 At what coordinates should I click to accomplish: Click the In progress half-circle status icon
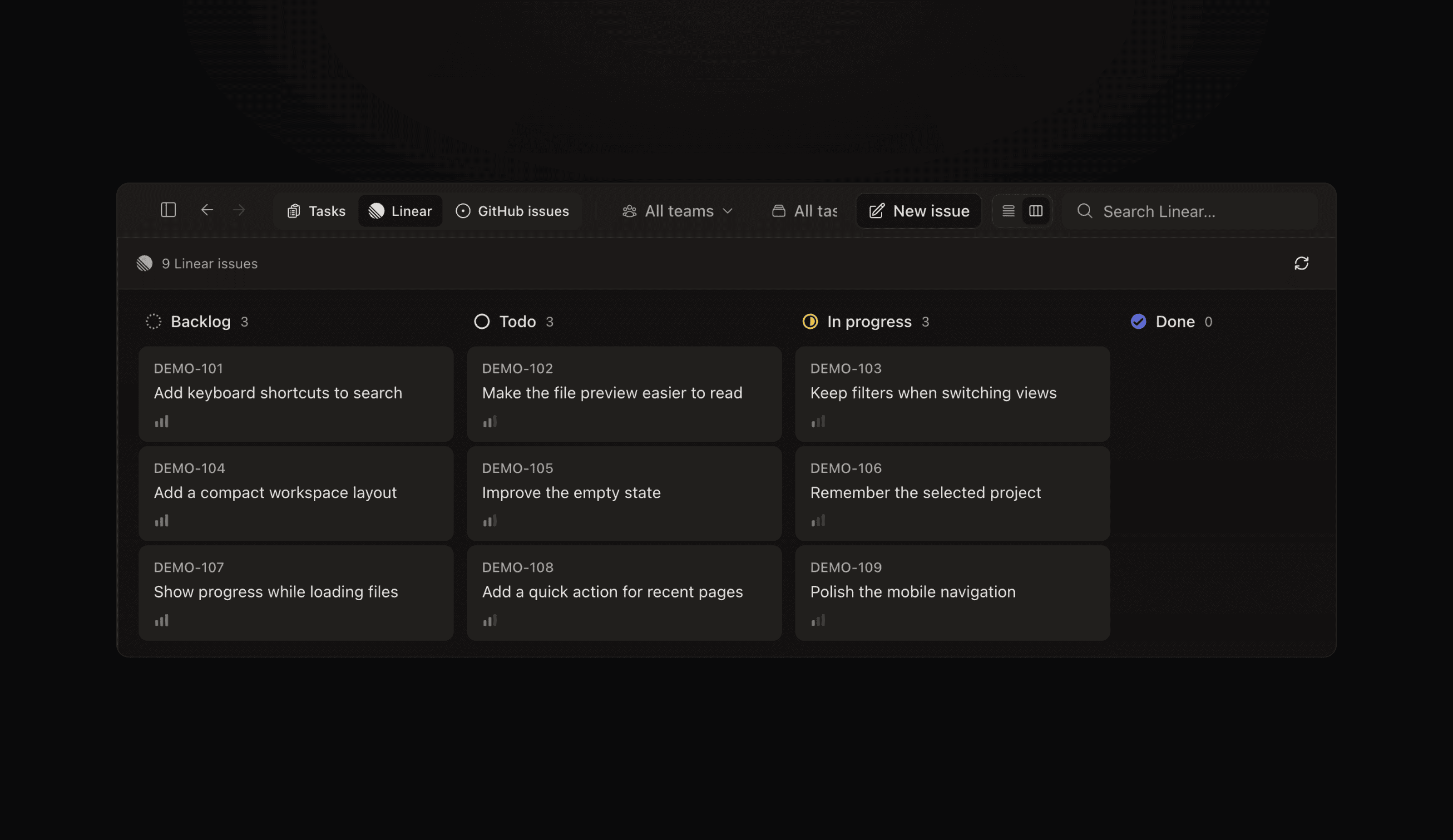coord(810,322)
